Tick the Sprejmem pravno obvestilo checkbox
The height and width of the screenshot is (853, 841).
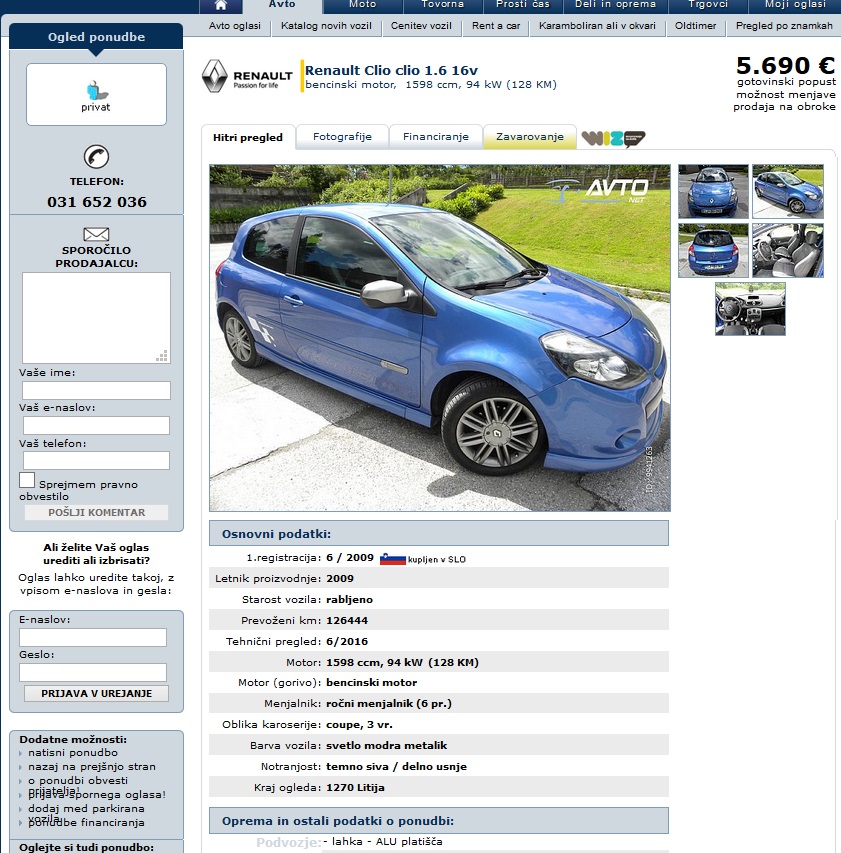tap(27, 480)
